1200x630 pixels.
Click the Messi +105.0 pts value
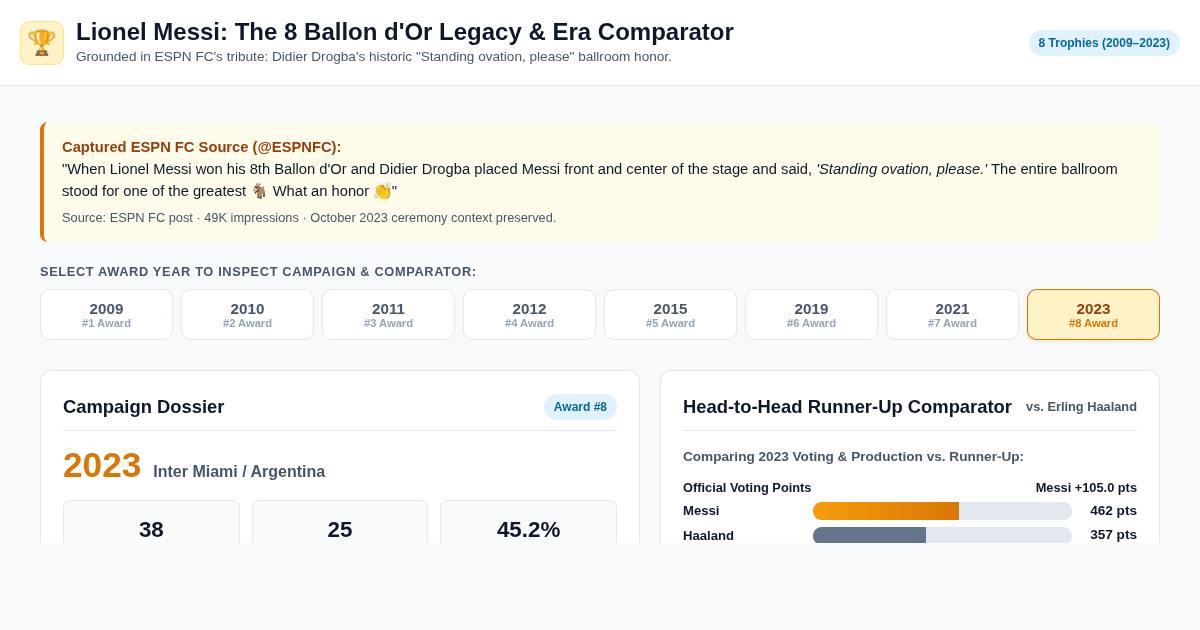point(1086,488)
